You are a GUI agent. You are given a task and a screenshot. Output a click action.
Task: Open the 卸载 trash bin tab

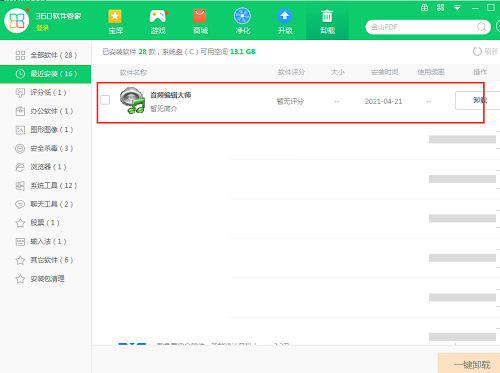click(x=327, y=22)
